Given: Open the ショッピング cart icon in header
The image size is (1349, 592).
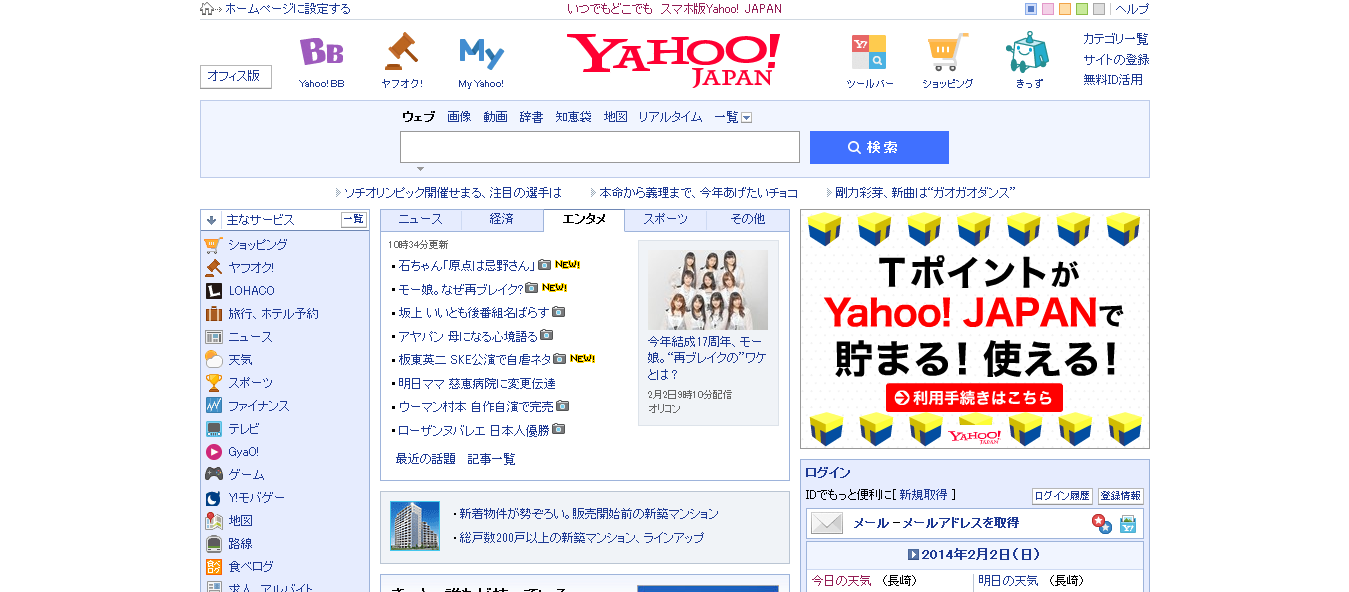Looking at the screenshot, I should click(x=947, y=52).
